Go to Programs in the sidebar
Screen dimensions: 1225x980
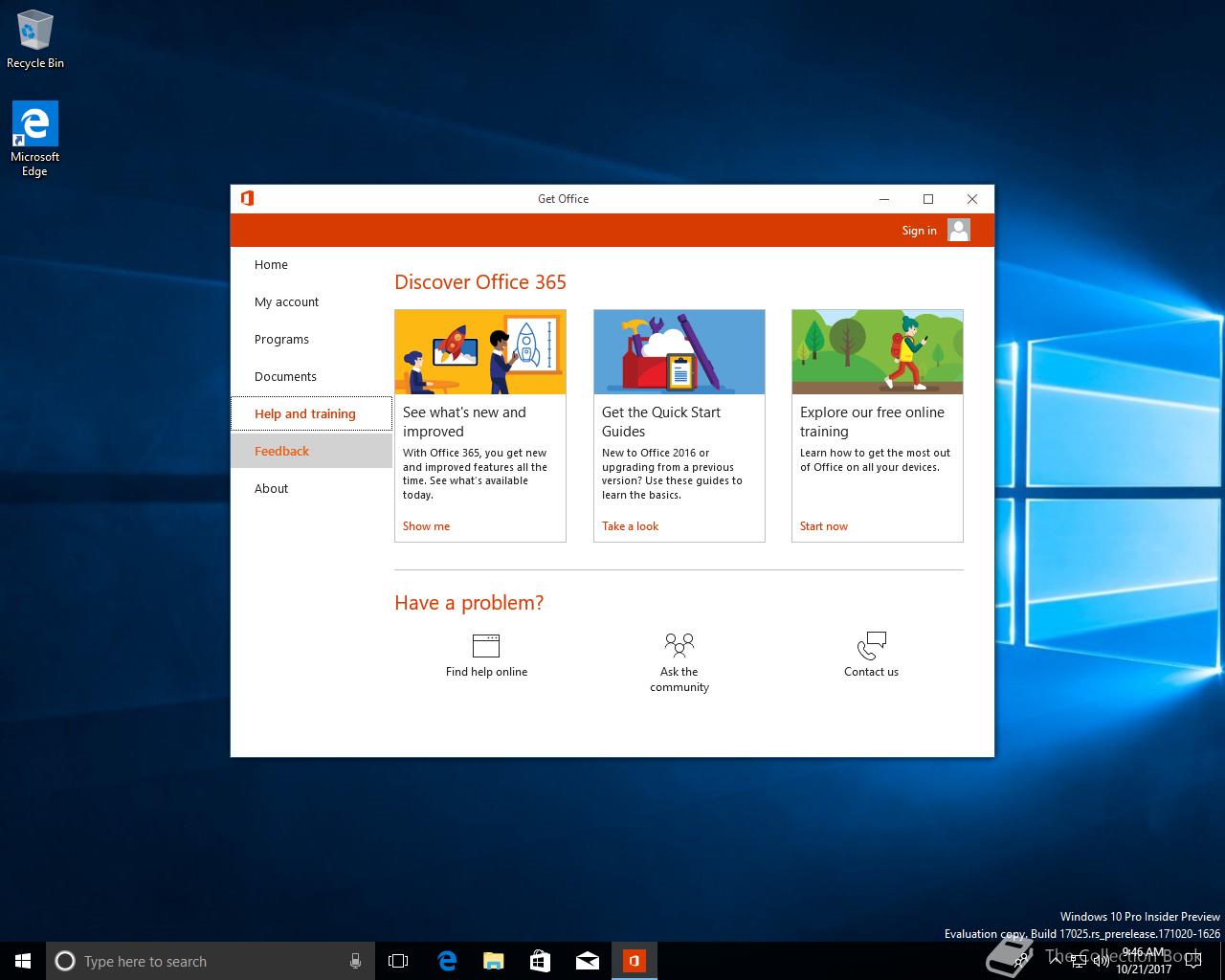pos(311,340)
